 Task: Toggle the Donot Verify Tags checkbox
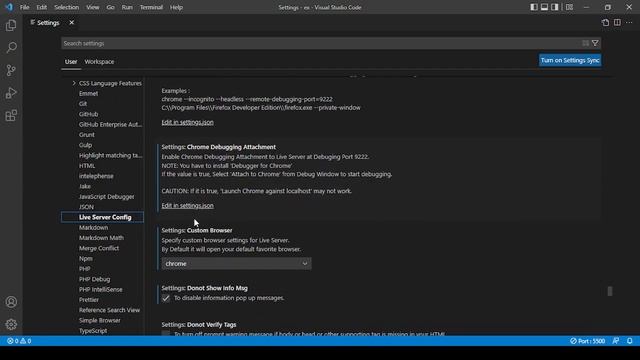coord(166,334)
